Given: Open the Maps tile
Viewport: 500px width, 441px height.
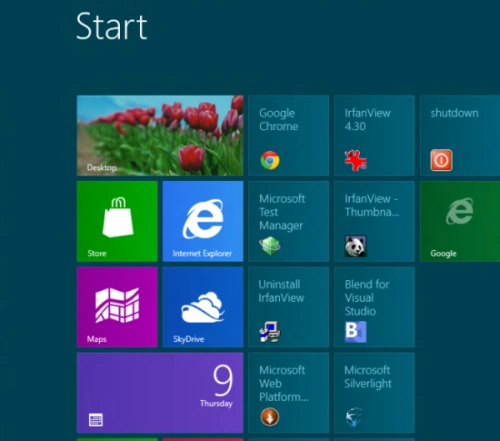Looking at the screenshot, I should [117, 307].
